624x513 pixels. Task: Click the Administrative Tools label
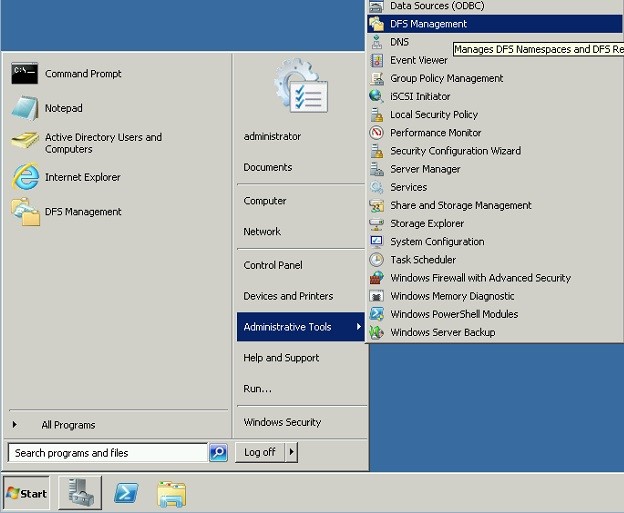tap(287, 327)
